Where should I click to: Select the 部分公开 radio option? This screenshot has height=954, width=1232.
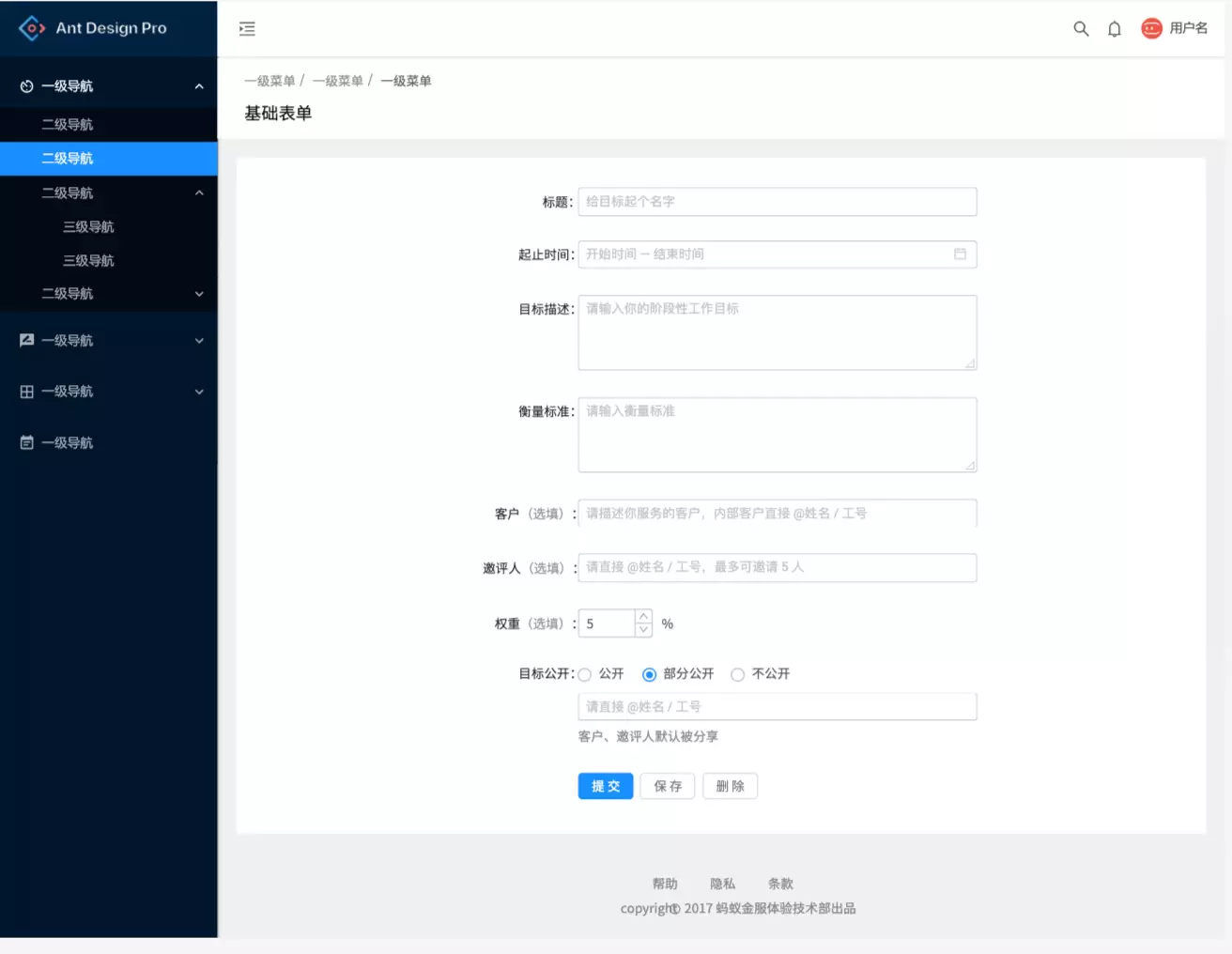click(649, 674)
